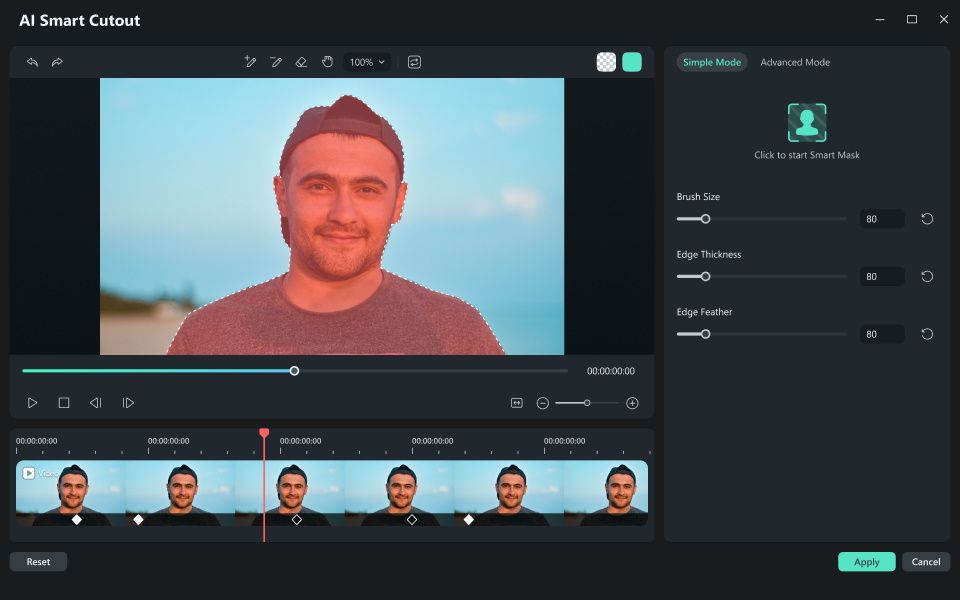Apply the smart cutout
The image size is (960, 600).
click(x=866, y=561)
